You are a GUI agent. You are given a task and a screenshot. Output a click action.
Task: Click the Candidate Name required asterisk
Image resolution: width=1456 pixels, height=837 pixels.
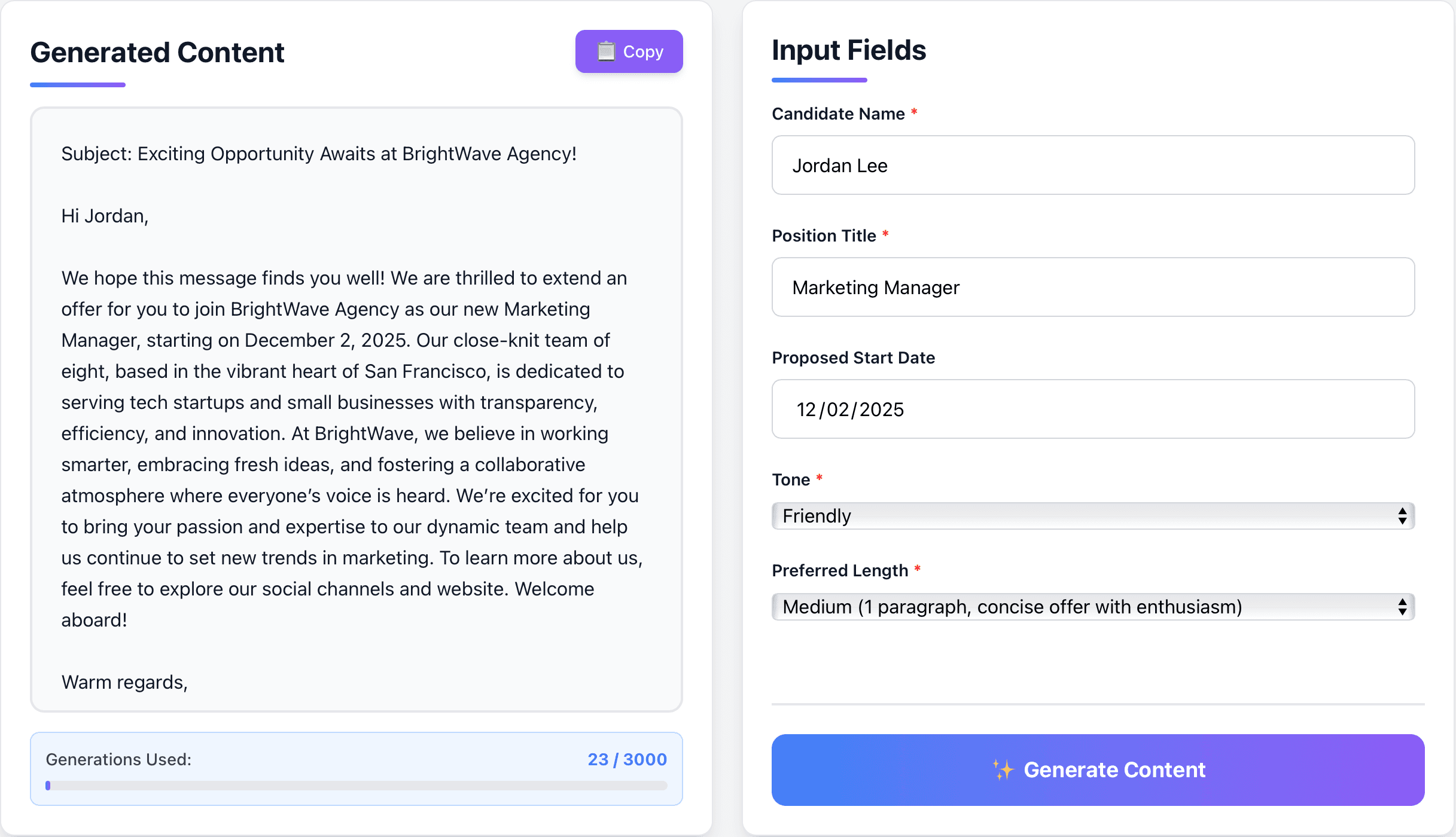[915, 111]
